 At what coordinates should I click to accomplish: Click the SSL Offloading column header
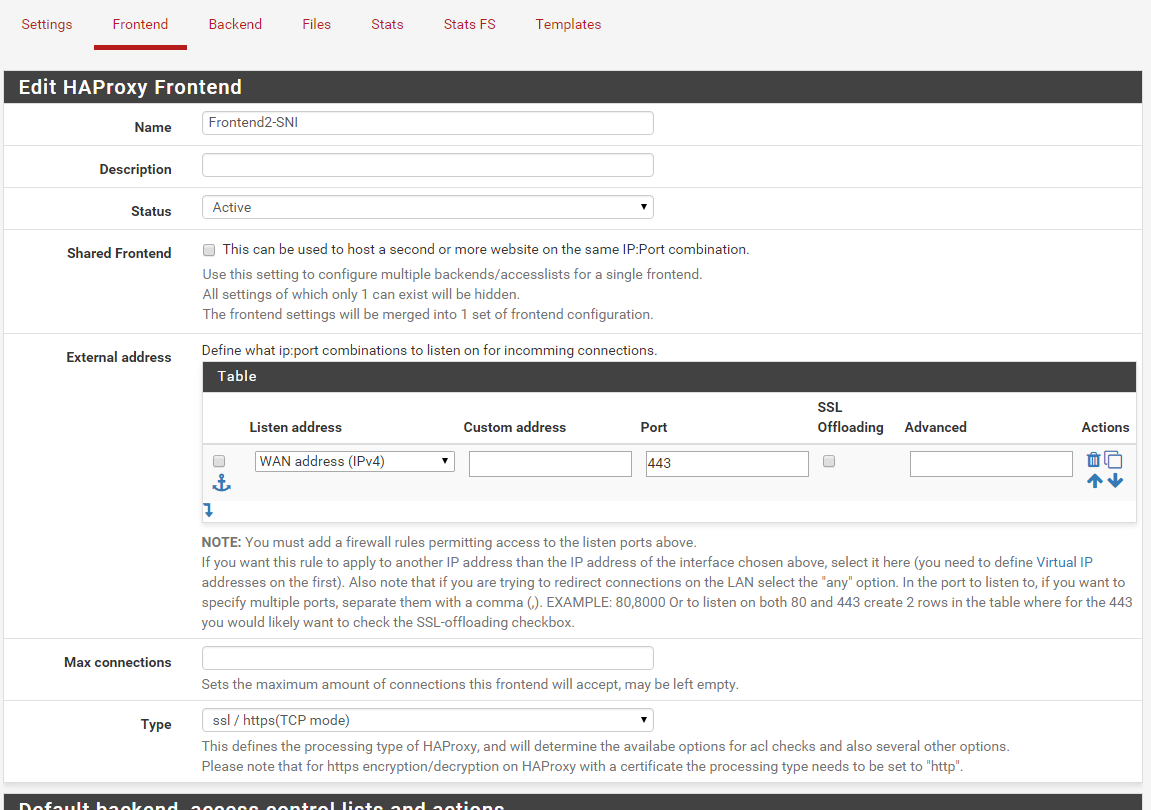click(x=850, y=417)
